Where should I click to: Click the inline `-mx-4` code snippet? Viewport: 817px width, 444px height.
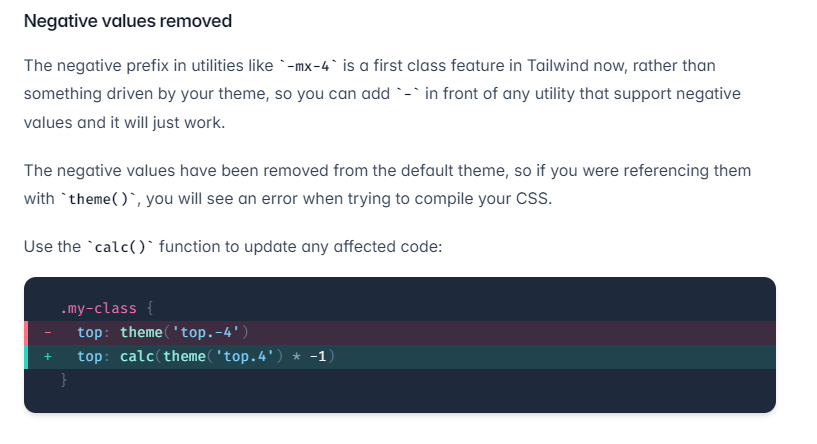coord(308,66)
